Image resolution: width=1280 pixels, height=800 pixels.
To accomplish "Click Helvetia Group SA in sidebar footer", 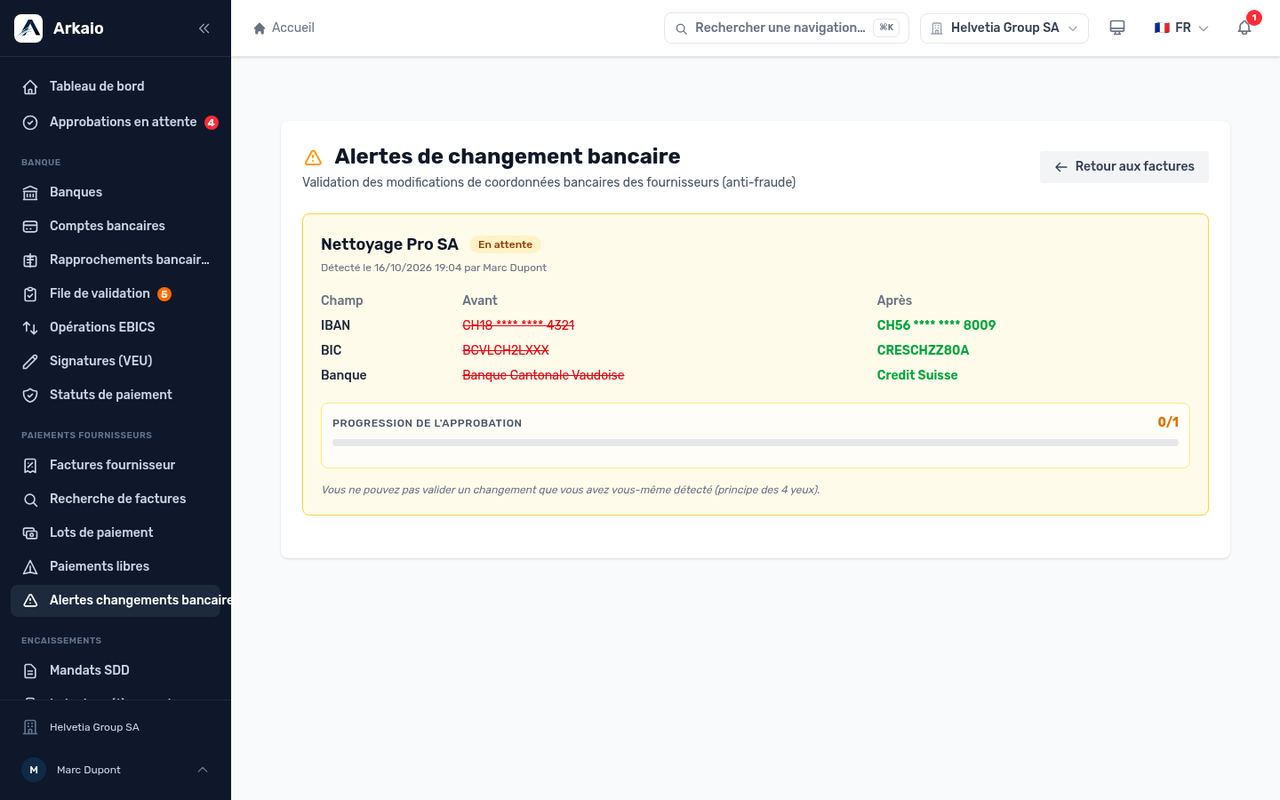I will point(94,727).
